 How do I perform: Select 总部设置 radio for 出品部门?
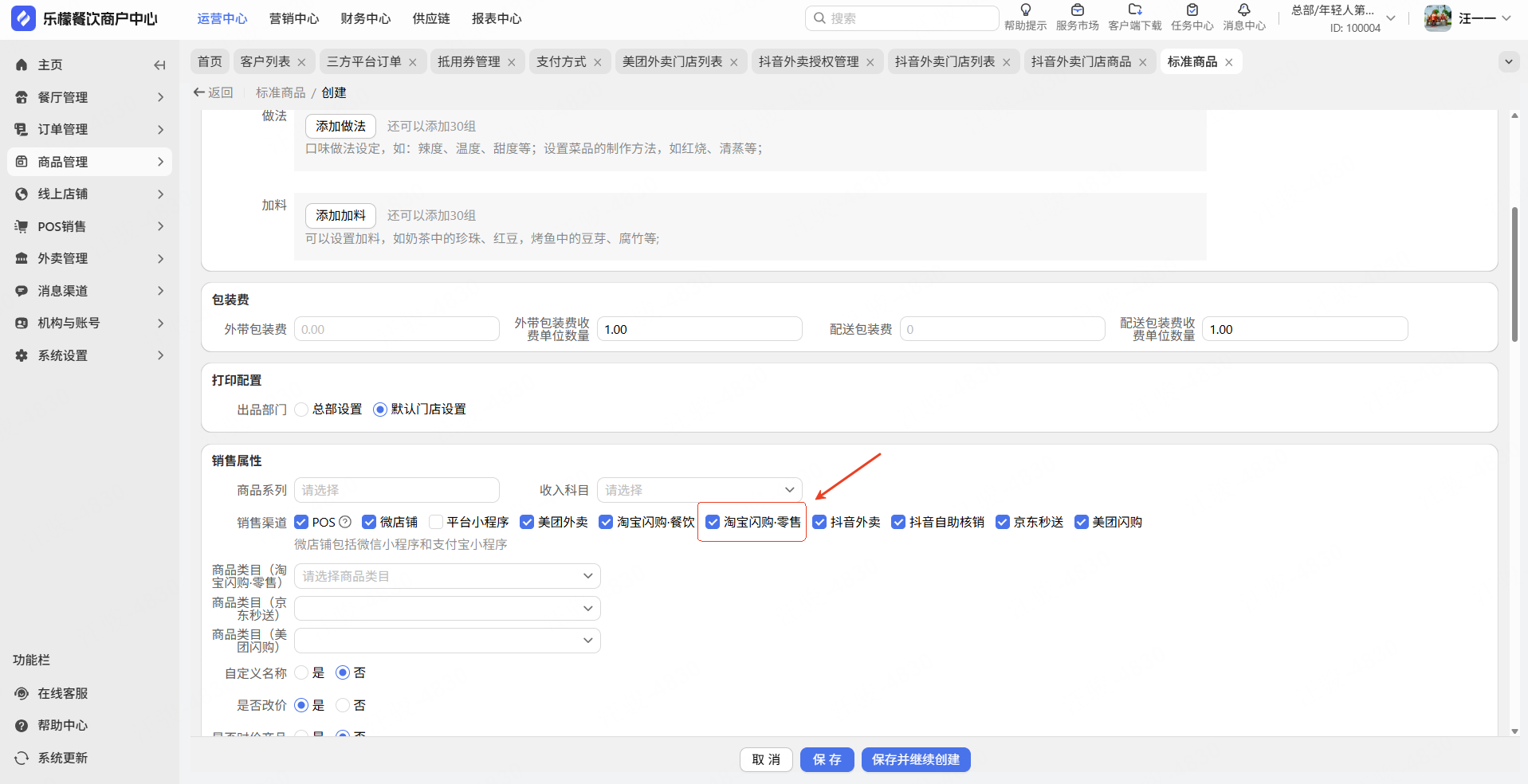pos(301,410)
